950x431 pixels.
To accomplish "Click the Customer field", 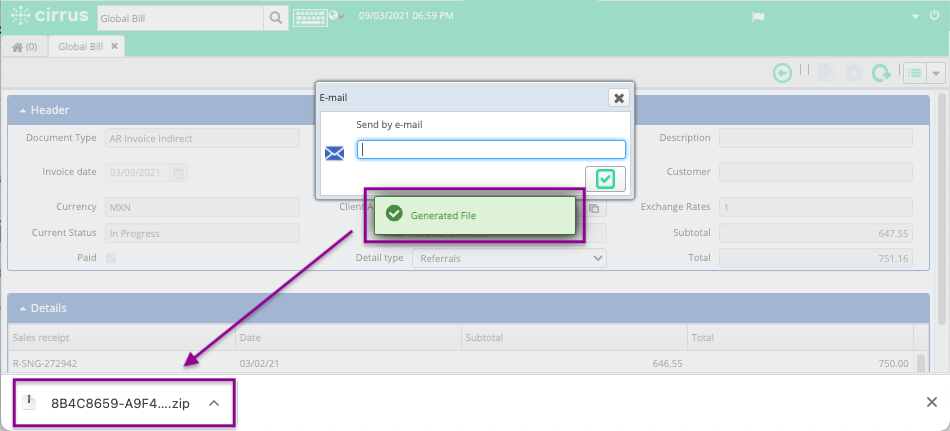I will click(815, 172).
